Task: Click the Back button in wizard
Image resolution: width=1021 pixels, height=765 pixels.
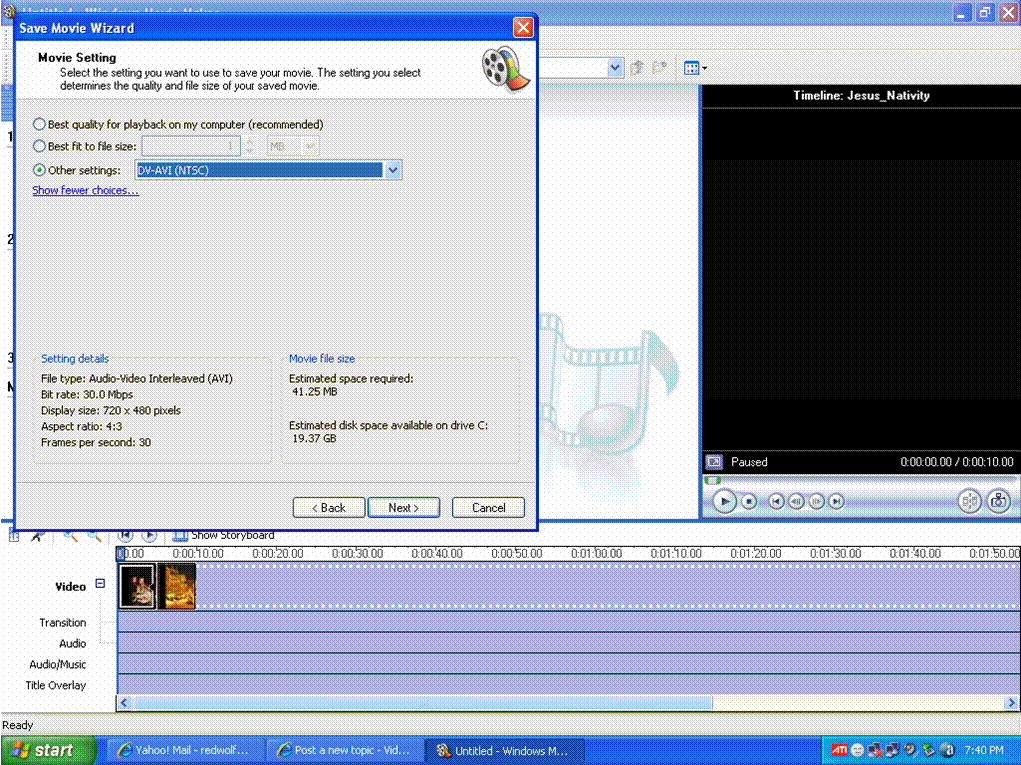Action: pyautogui.click(x=329, y=508)
